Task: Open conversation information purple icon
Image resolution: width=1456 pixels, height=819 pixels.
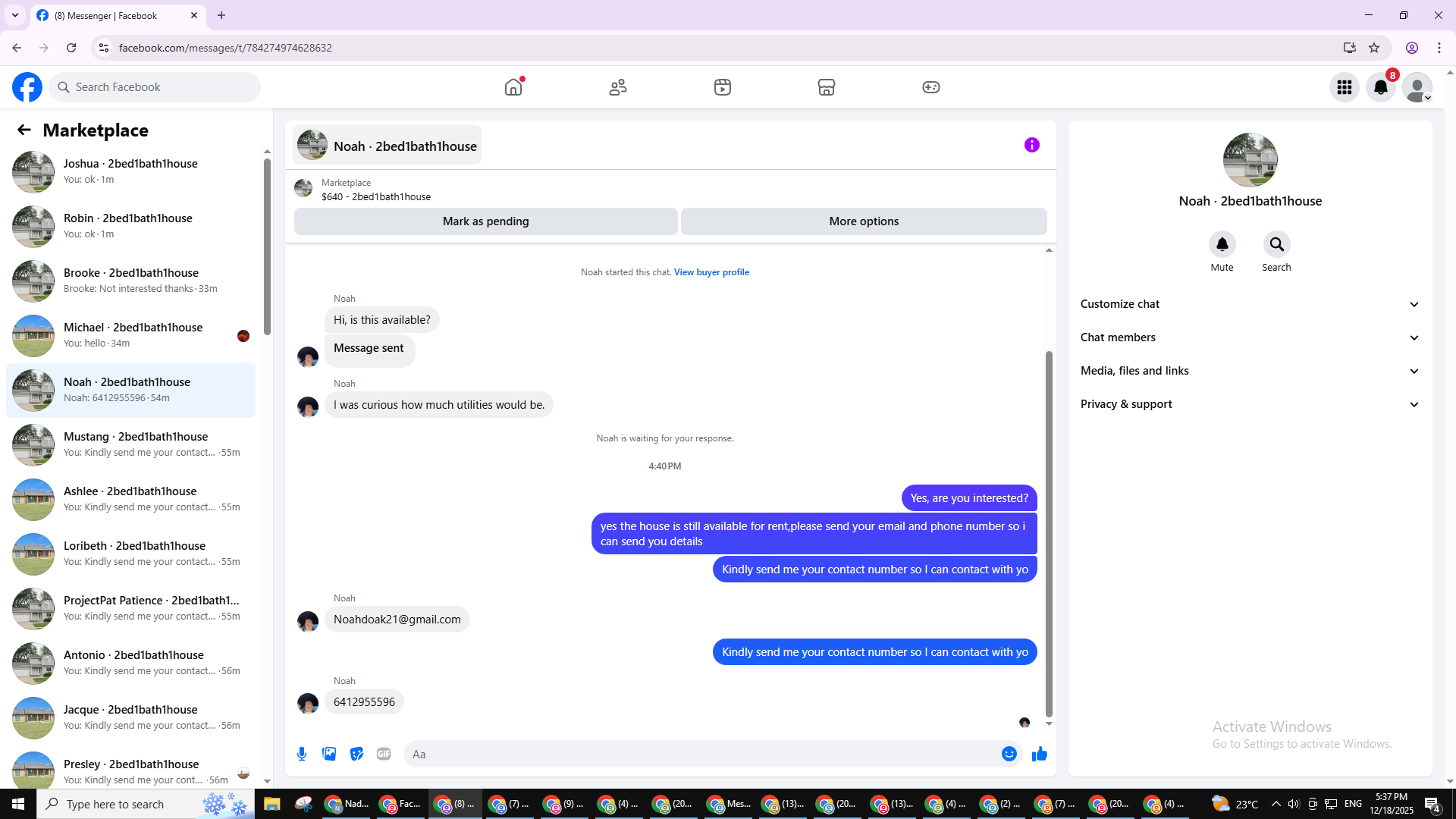Action: (x=1032, y=145)
